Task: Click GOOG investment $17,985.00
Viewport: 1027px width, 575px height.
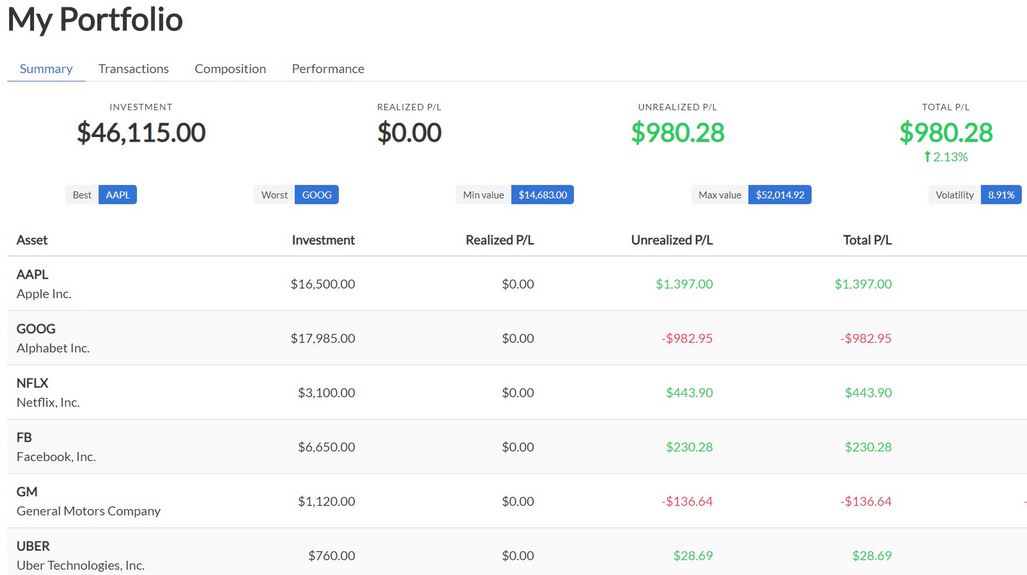Action: click(323, 339)
